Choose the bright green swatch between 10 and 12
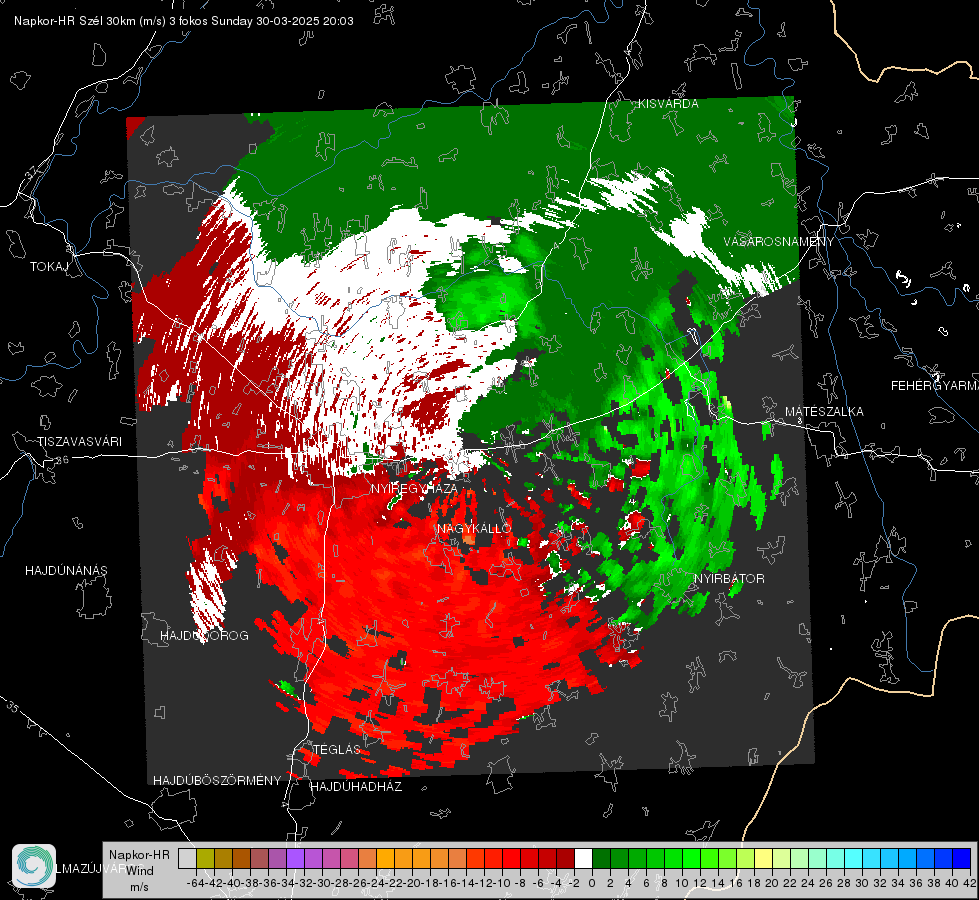The width and height of the screenshot is (979, 900). [691, 858]
